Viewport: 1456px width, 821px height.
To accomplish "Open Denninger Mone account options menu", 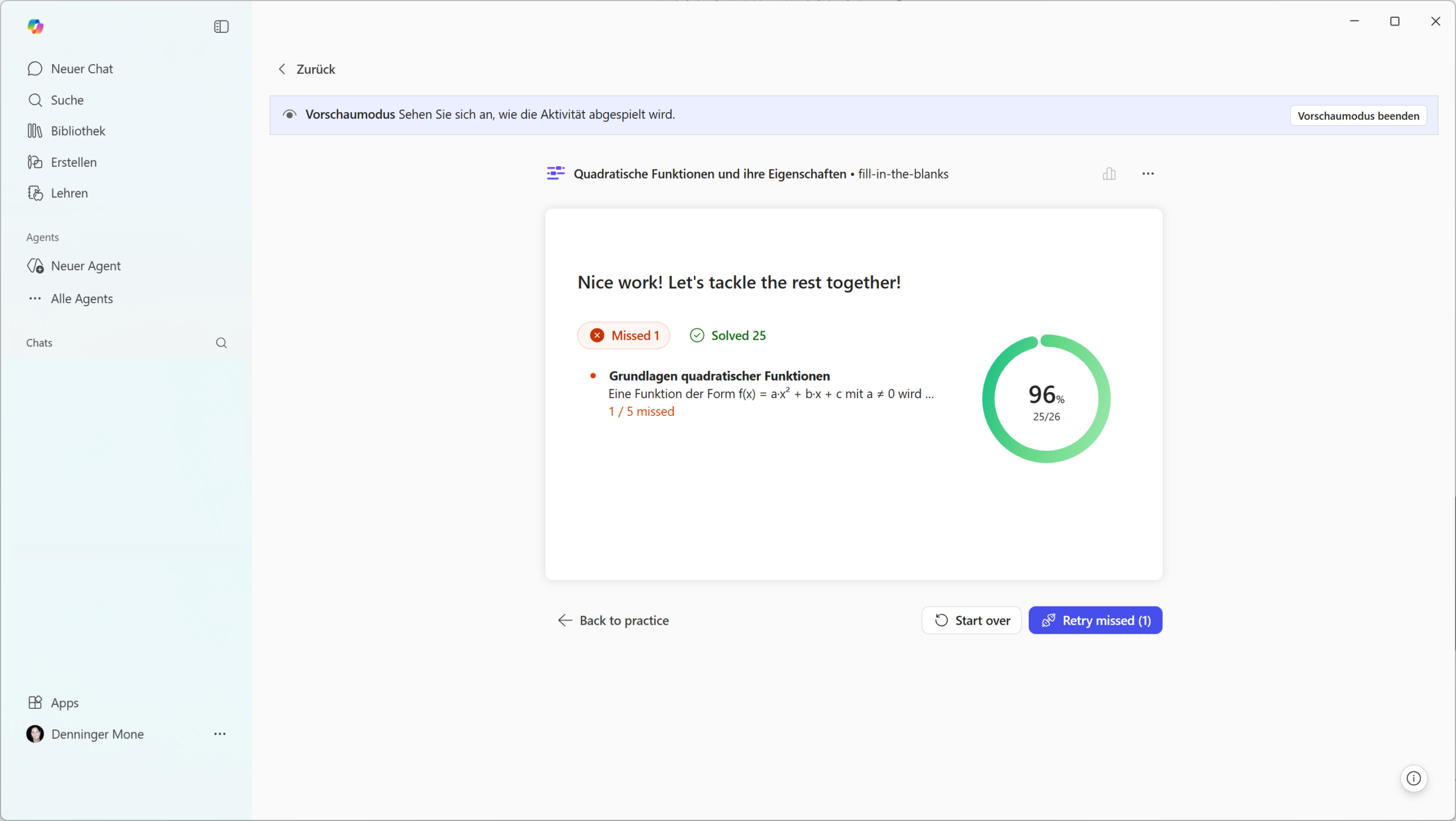I will tap(220, 734).
